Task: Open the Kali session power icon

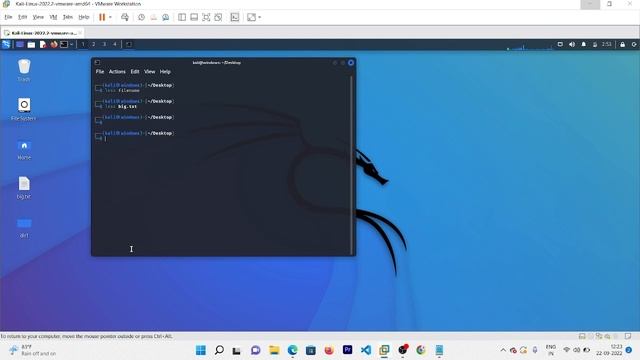Action: pos(634,44)
